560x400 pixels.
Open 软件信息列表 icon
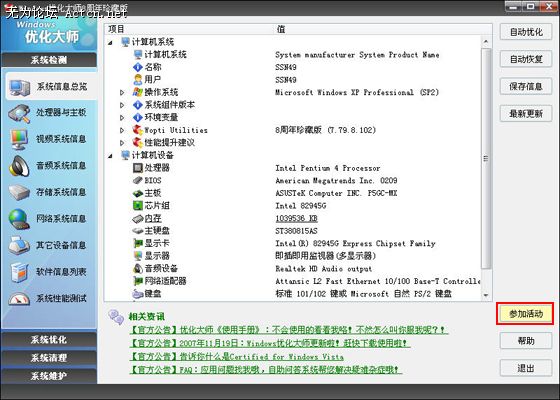[x=19, y=272]
